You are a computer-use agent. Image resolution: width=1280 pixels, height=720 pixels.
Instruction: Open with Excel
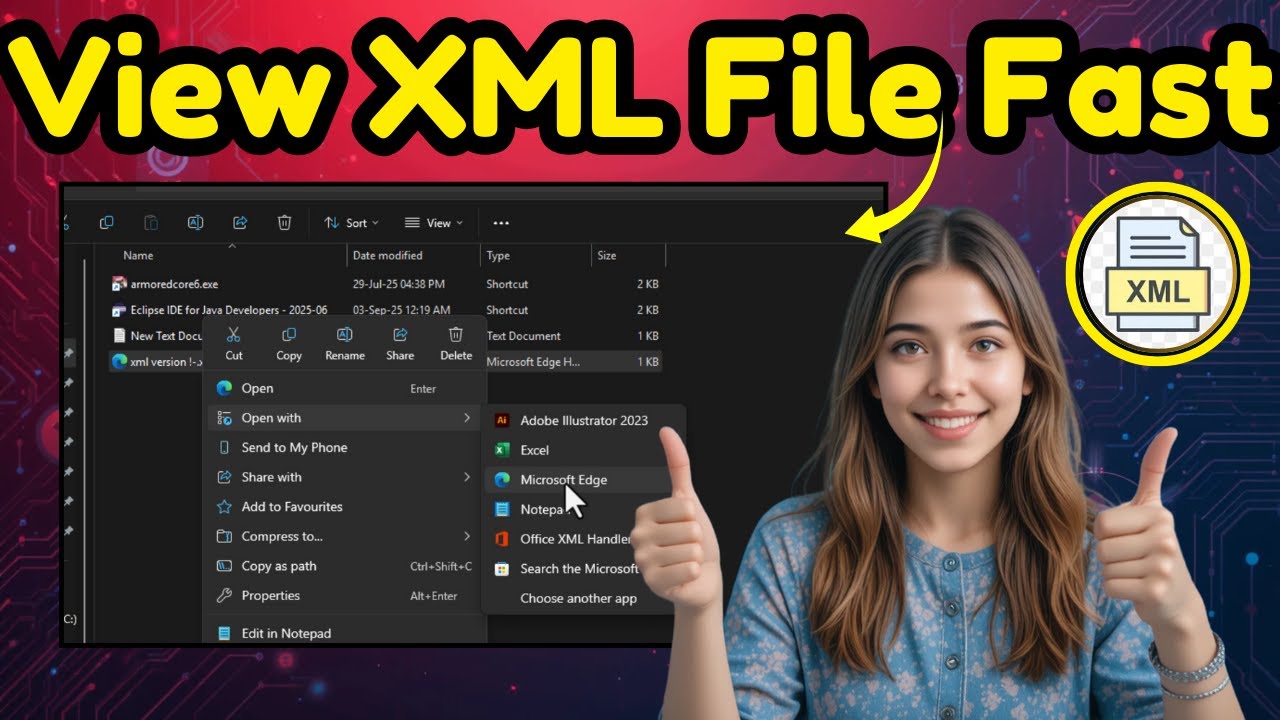pyautogui.click(x=584, y=450)
